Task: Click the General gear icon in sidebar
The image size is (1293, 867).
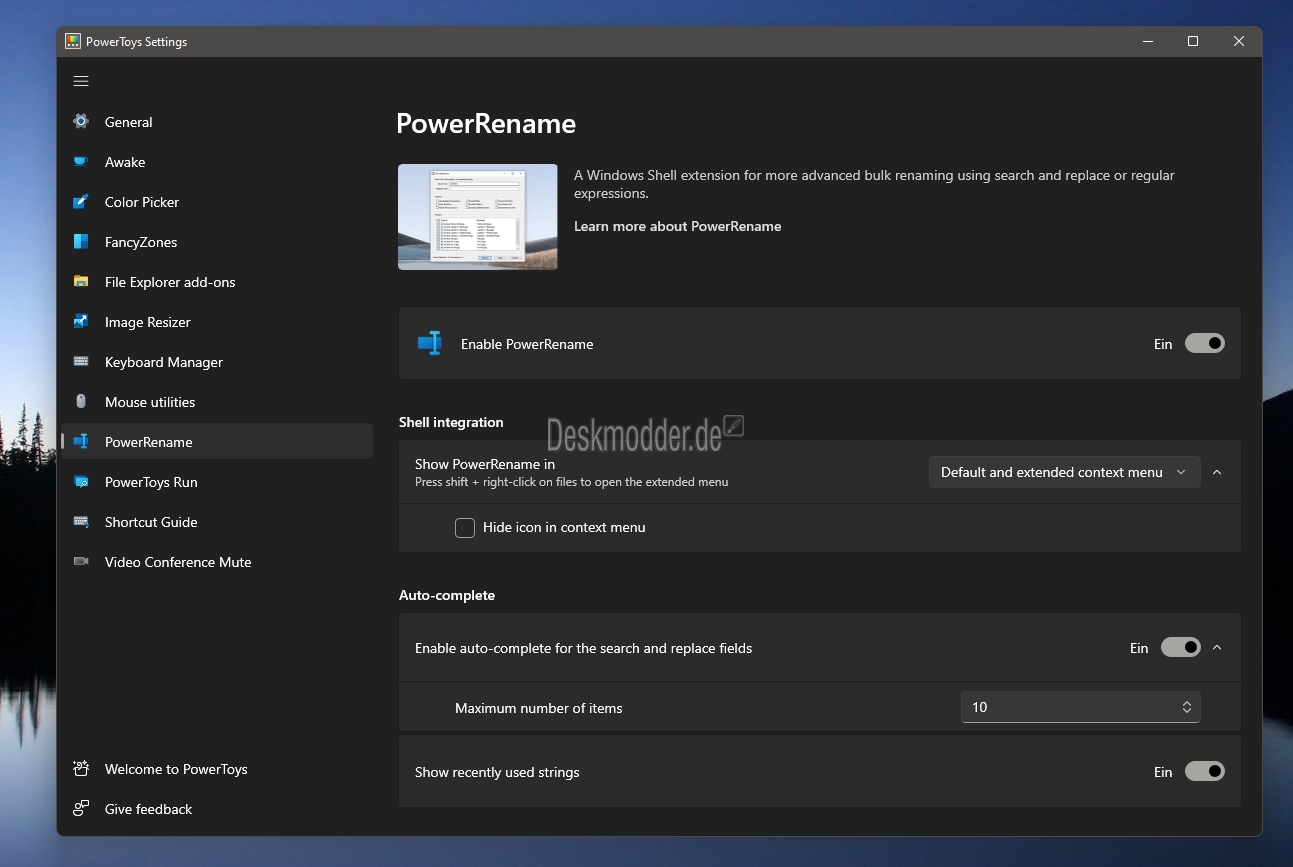Action: (81, 122)
